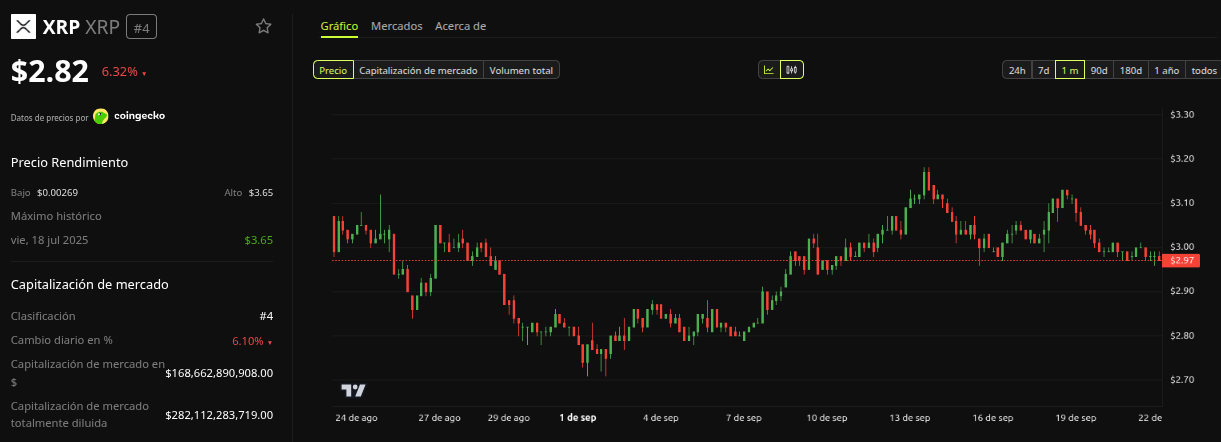The image size is (1221, 442).
Task: Open the Acerca de tab
Action: tap(460, 26)
